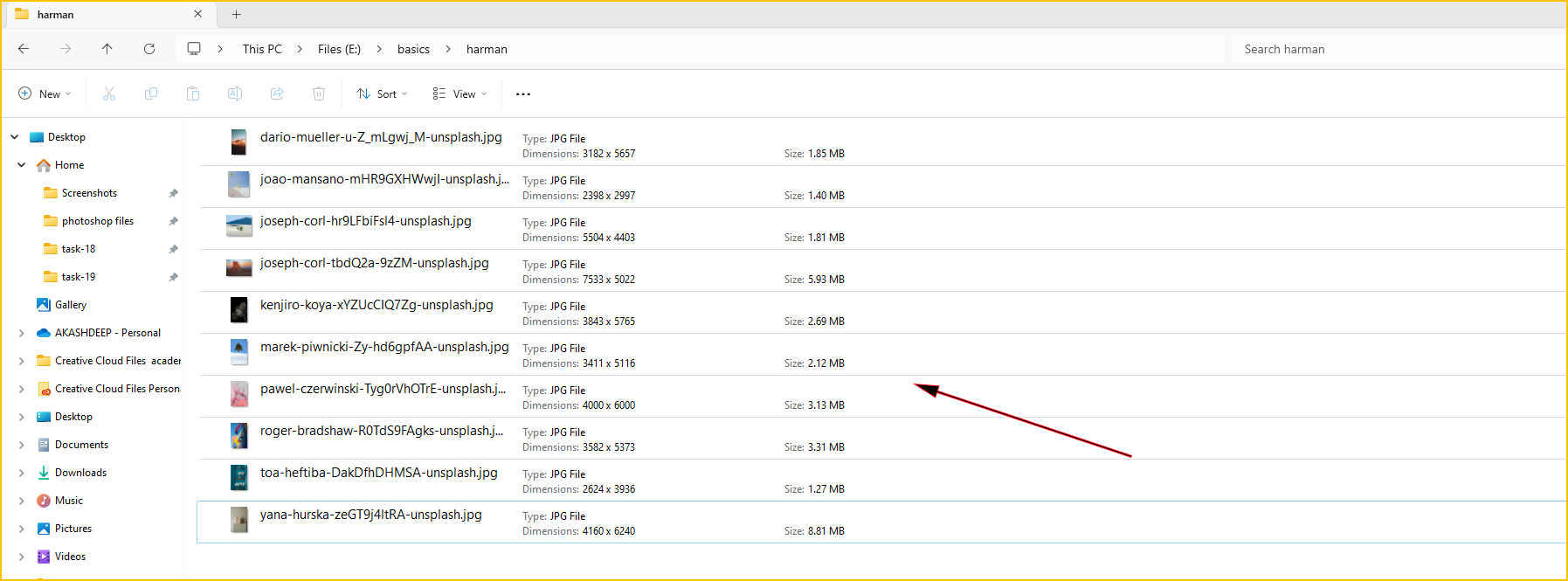This screenshot has width=1568, height=581.
Task: Open the See more ellipsis menu
Action: (x=523, y=94)
